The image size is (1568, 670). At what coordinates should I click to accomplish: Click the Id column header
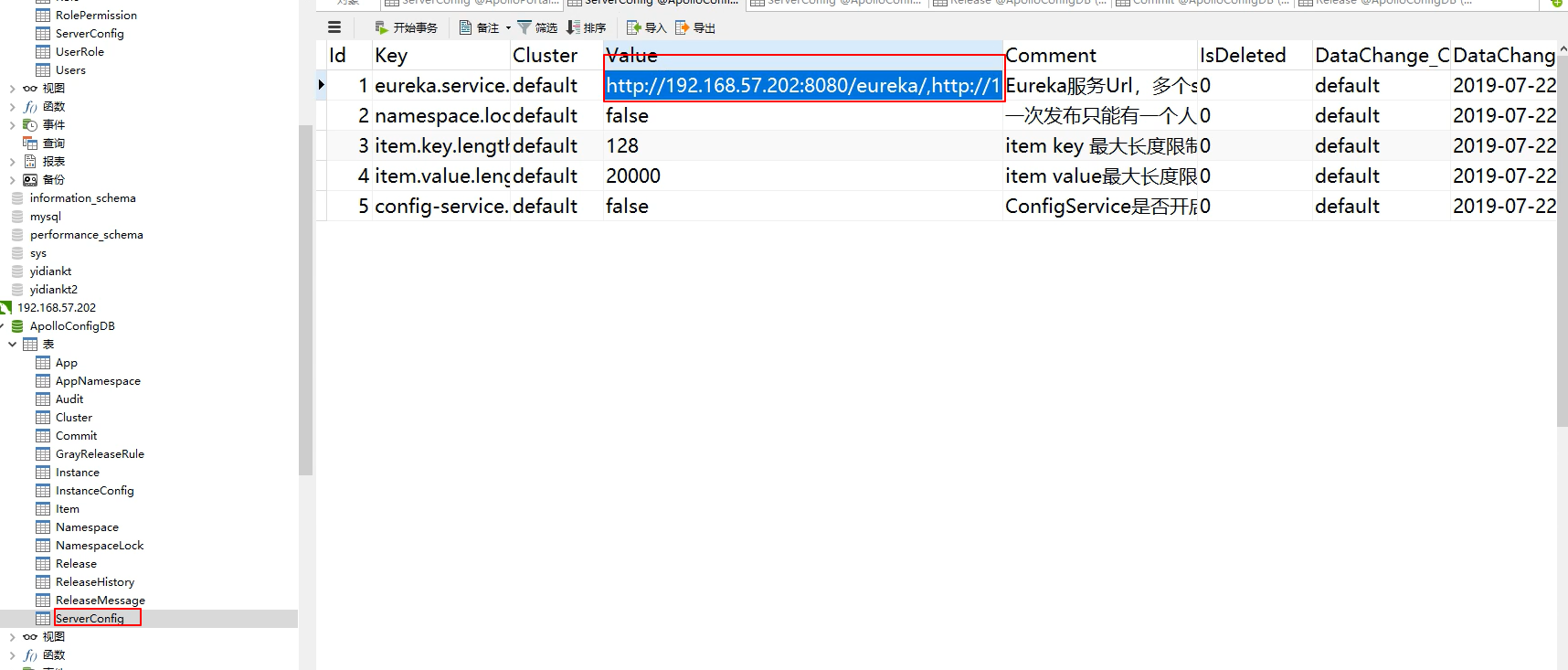coord(349,55)
